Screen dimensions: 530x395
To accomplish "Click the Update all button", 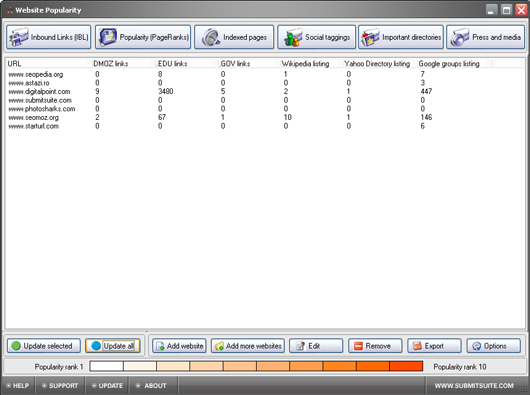I will [x=113, y=346].
